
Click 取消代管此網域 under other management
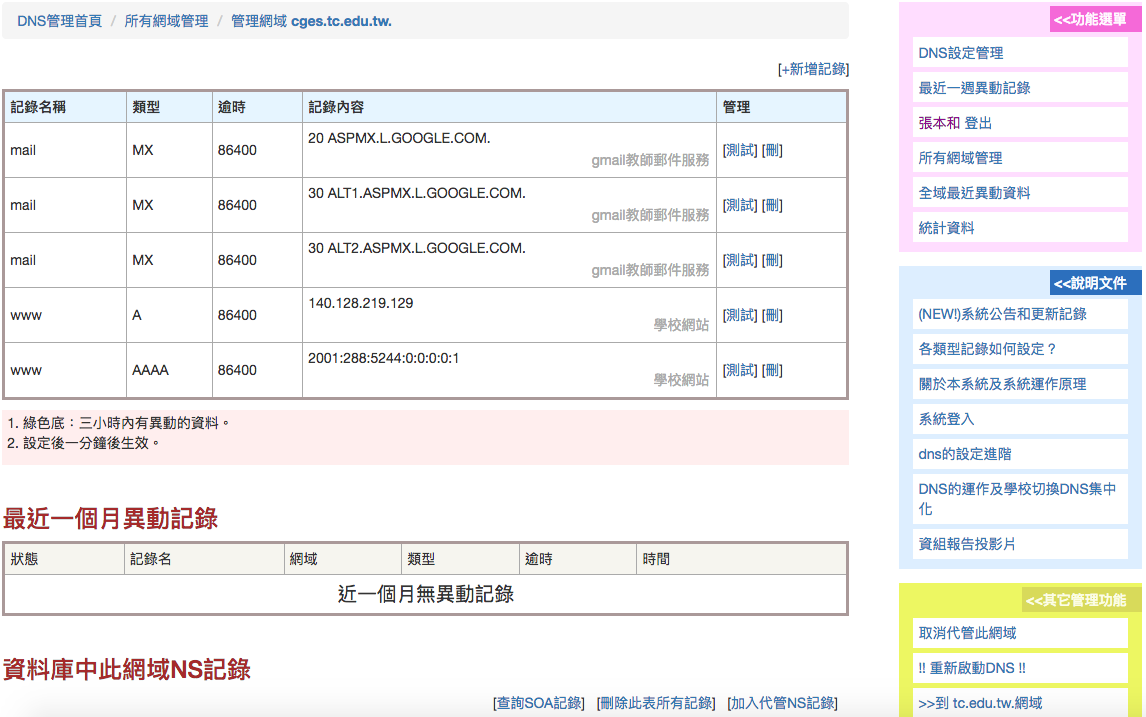tap(967, 633)
